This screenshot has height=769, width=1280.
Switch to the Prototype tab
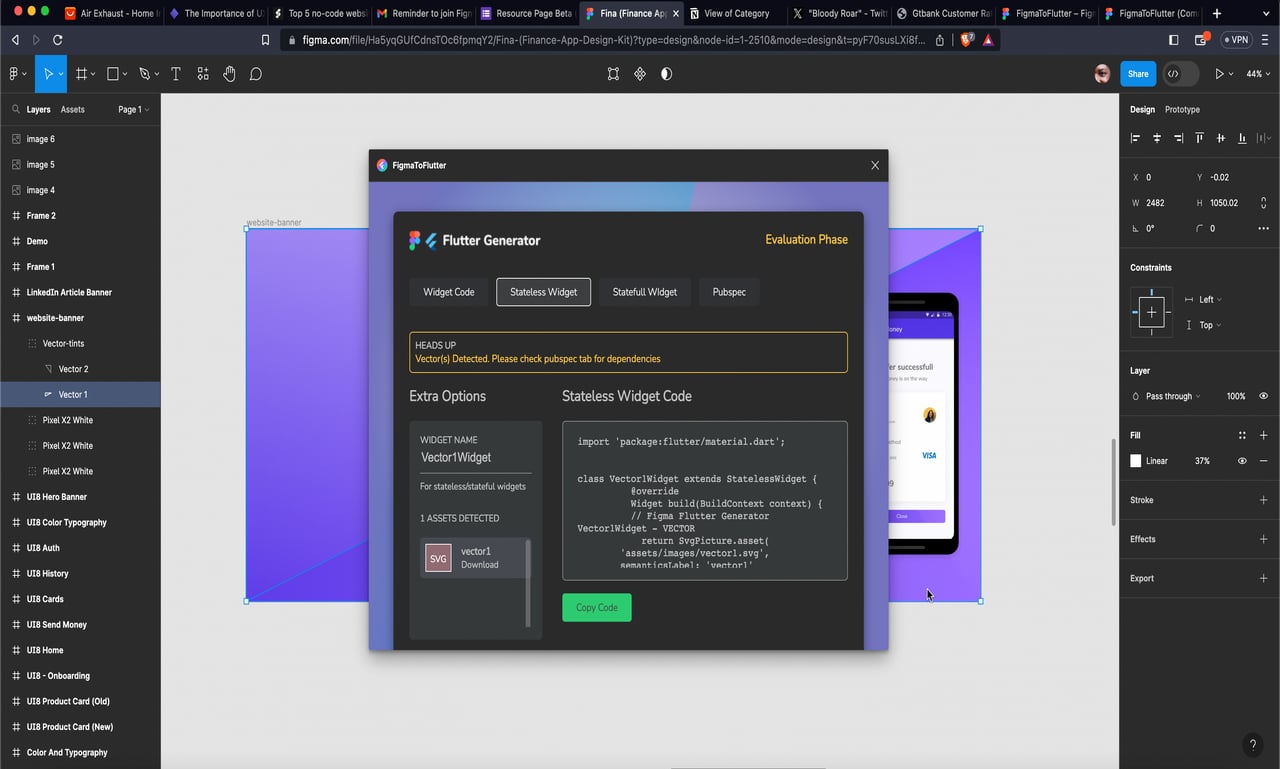click(1181, 109)
